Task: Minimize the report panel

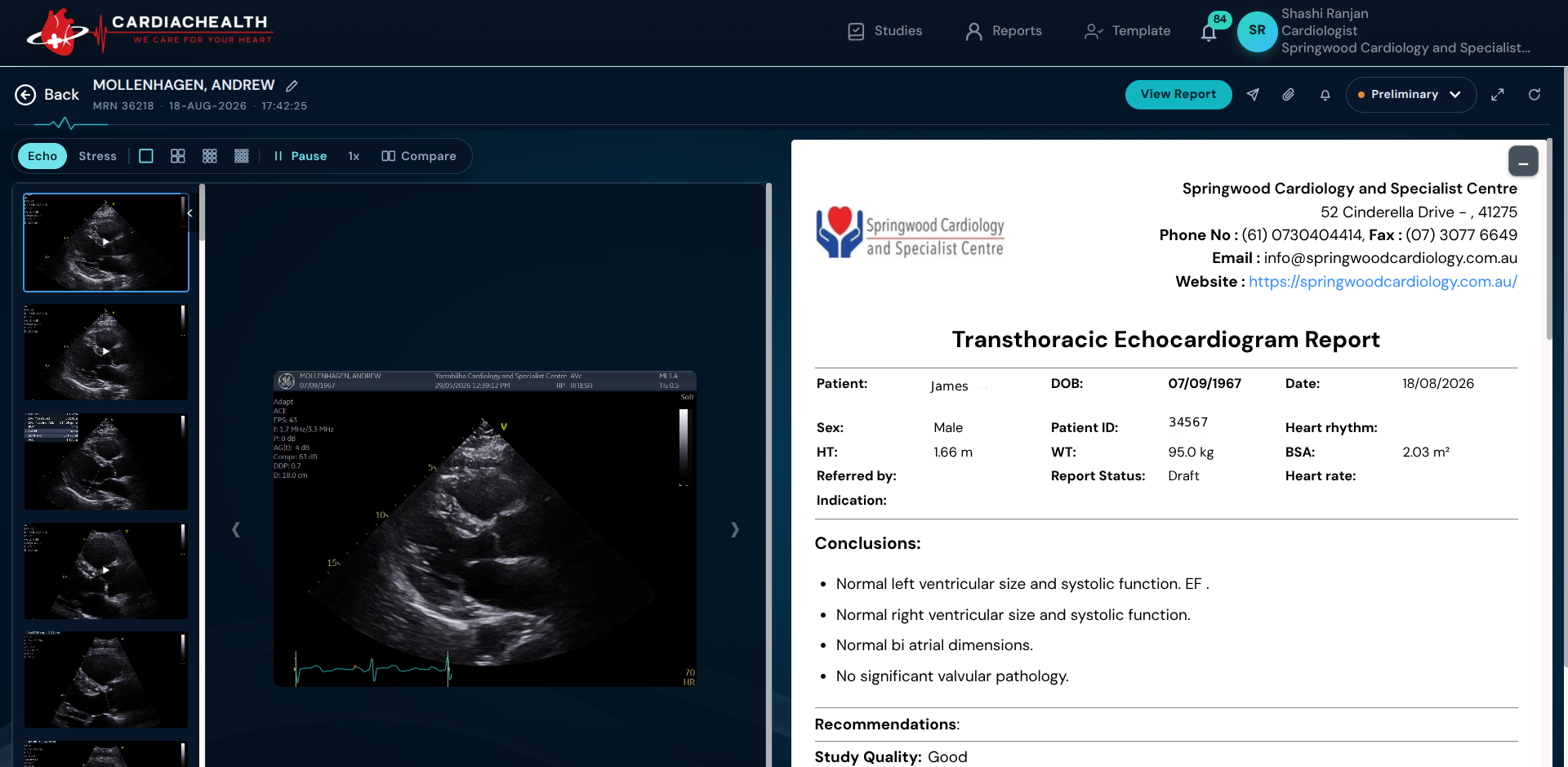Action: (x=1523, y=161)
